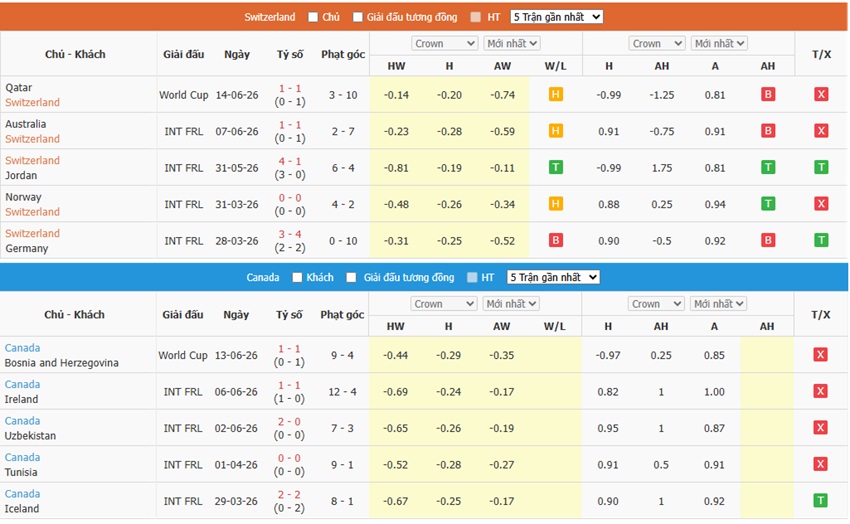Toggle the Khách checkbox for Canada
Screen dimensions: 850x524
click(297, 277)
